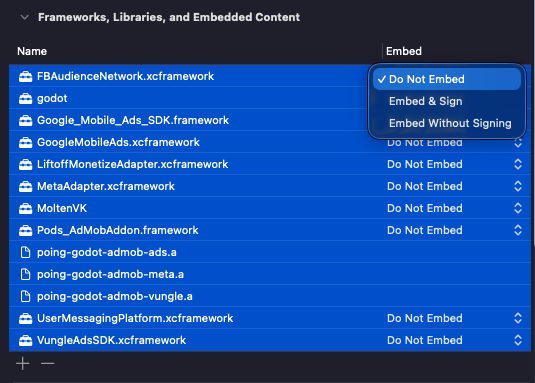The height and width of the screenshot is (383, 535).
Task: Click GoogleMobileAds.xcframework toolbox icon
Action: [26, 143]
